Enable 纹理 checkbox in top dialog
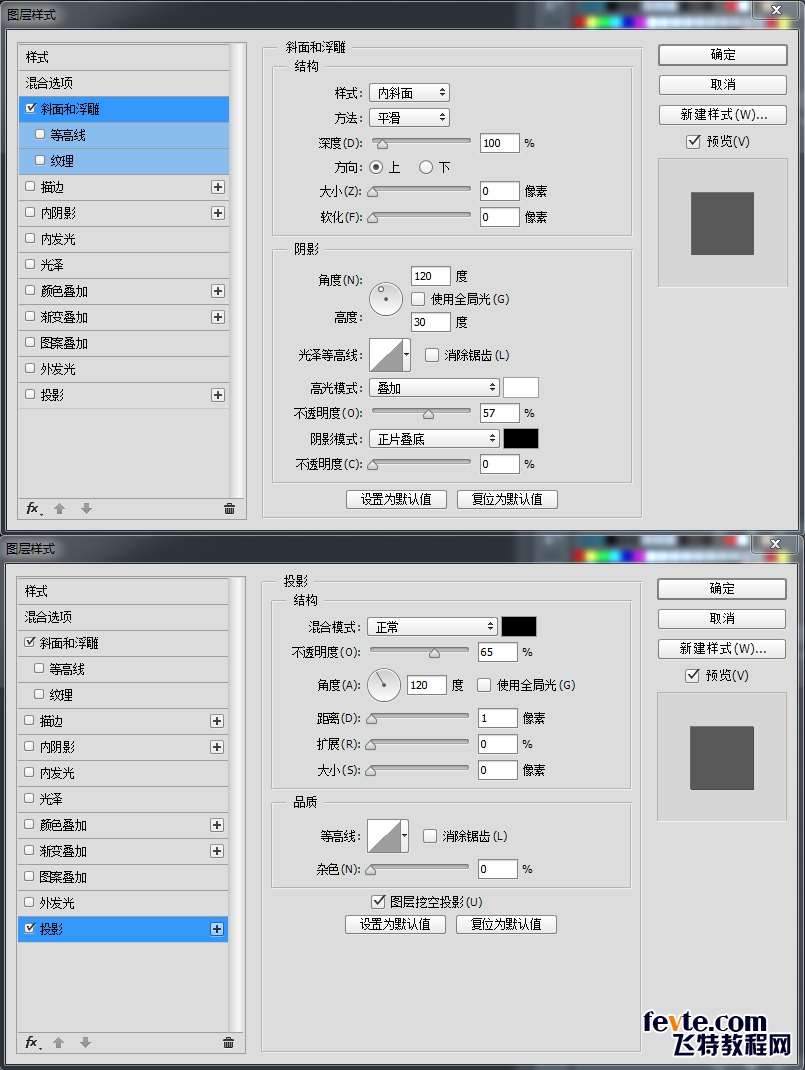805x1070 pixels. (40, 160)
